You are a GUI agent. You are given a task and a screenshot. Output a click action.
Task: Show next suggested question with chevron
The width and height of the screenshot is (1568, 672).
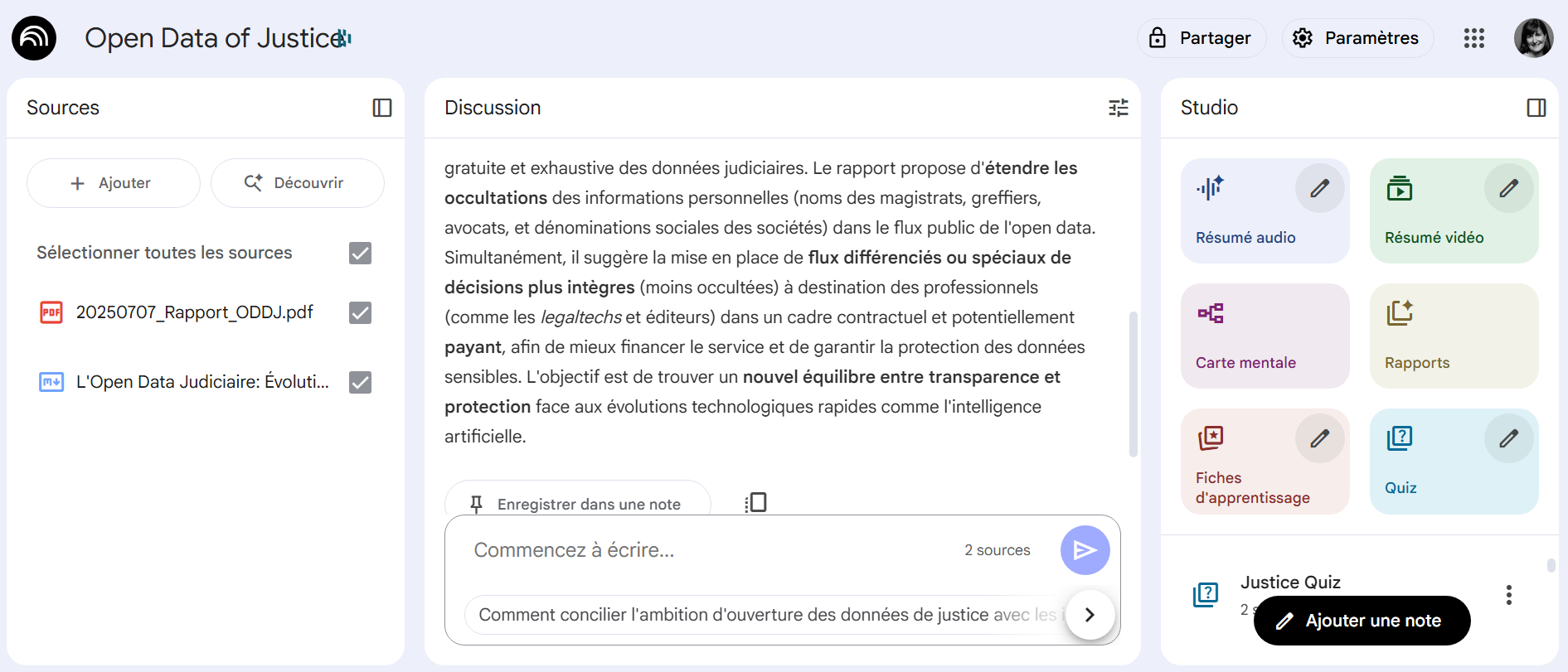(x=1090, y=615)
